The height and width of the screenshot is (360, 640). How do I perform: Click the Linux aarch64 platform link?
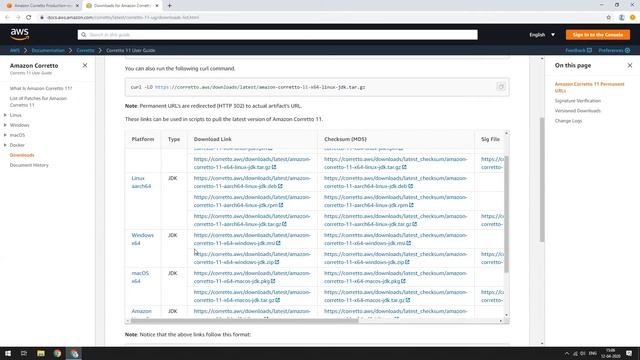(x=141, y=182)
